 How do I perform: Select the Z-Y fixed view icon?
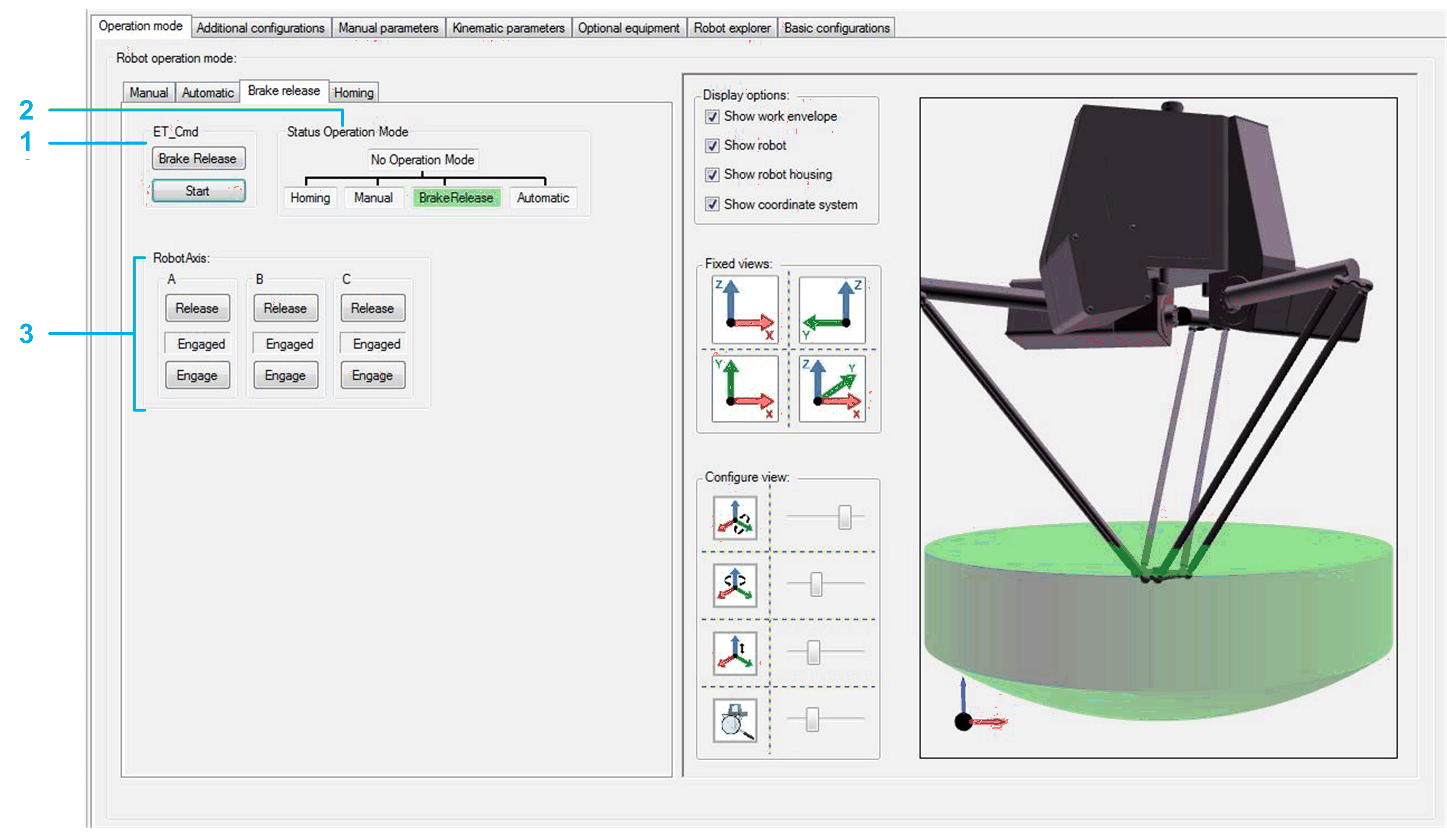tap(832, 309)
